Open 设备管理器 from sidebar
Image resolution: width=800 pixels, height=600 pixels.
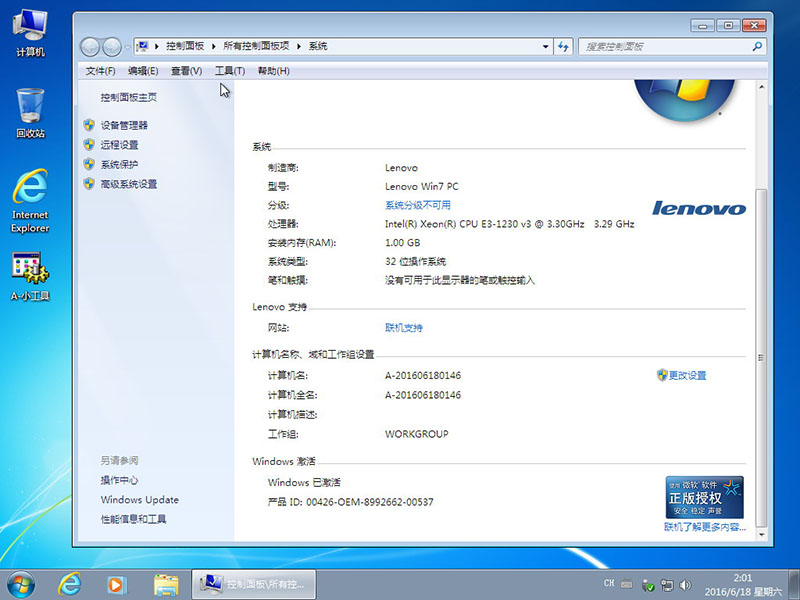point(124,126)
